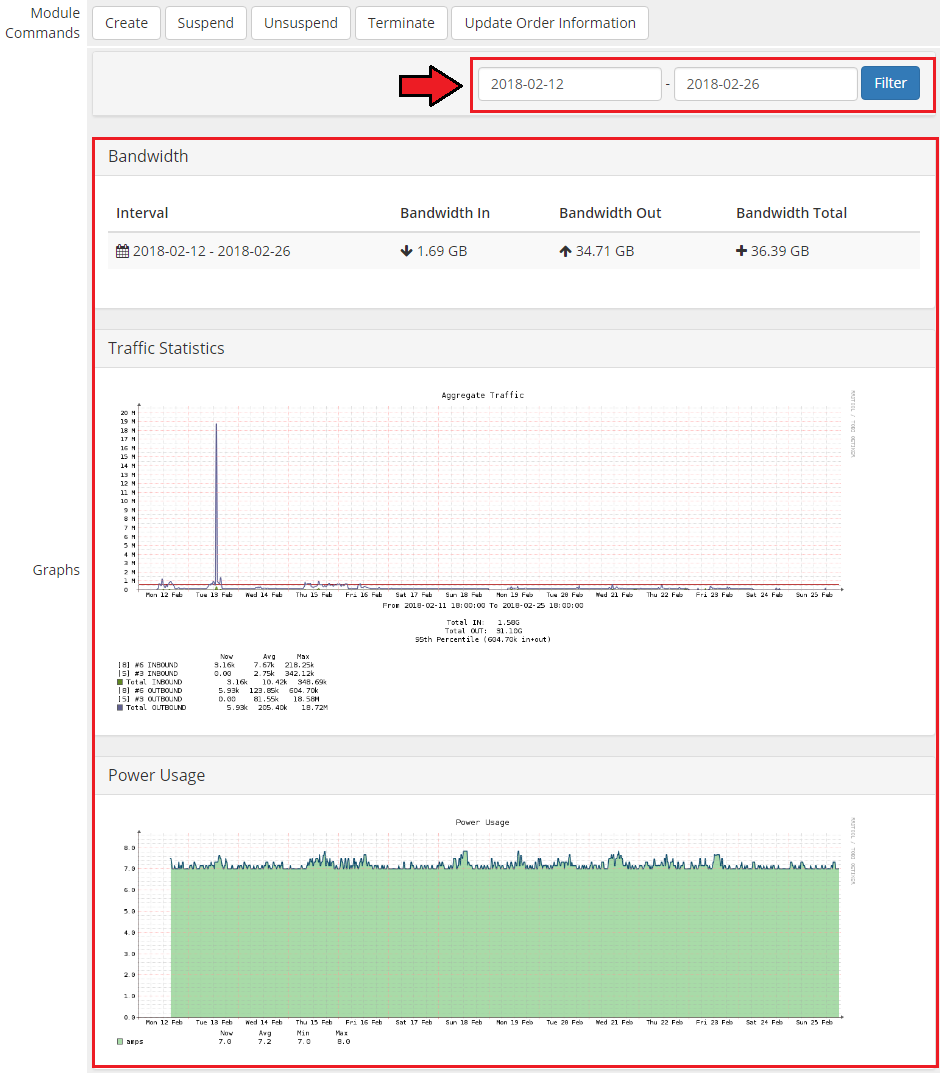940x1073 pixels.
Task: Click the 36.39 GB value
Action: coord(780,251)
